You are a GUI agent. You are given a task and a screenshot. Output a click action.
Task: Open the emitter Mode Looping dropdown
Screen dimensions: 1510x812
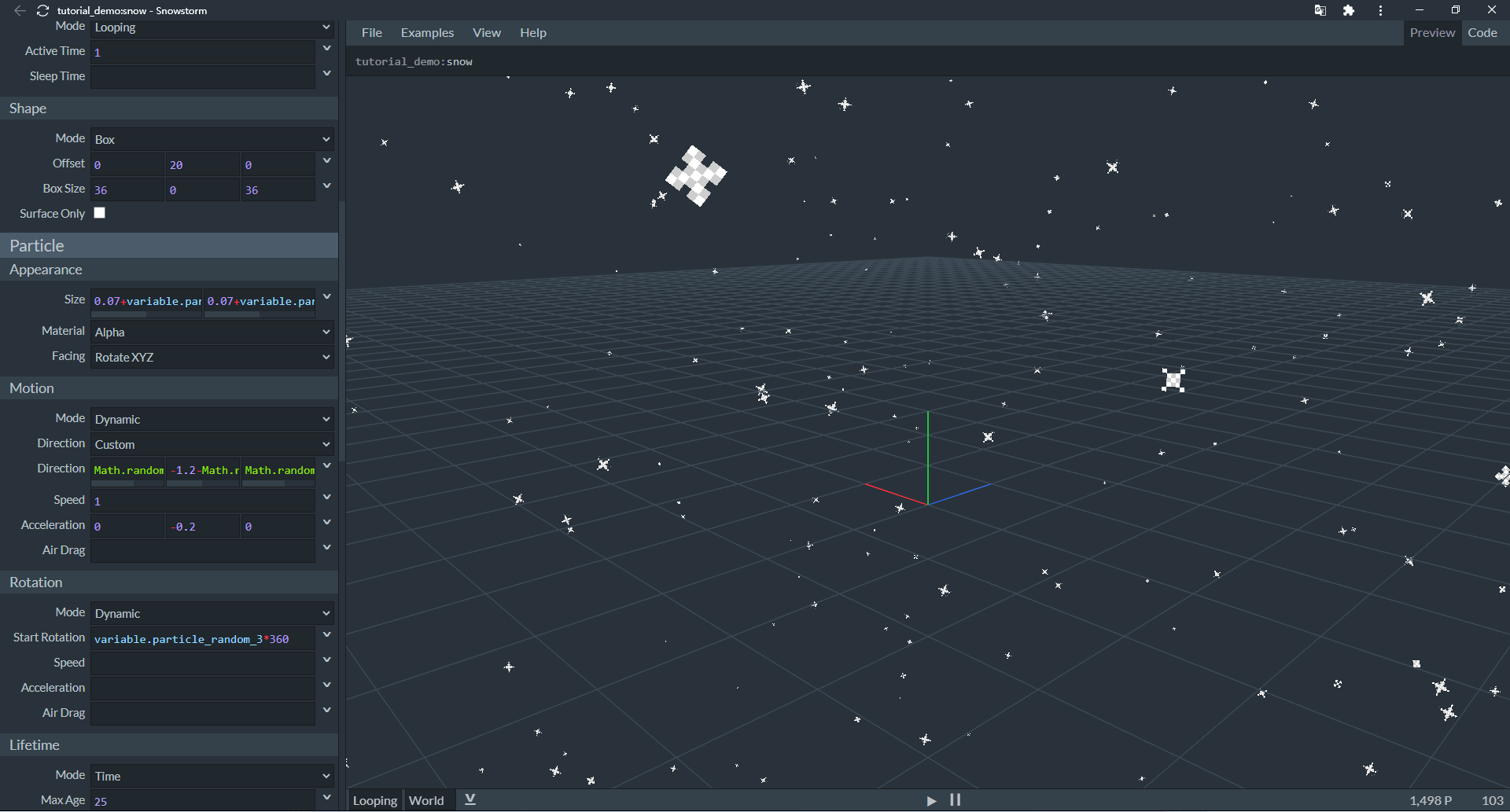pos(212,28)
